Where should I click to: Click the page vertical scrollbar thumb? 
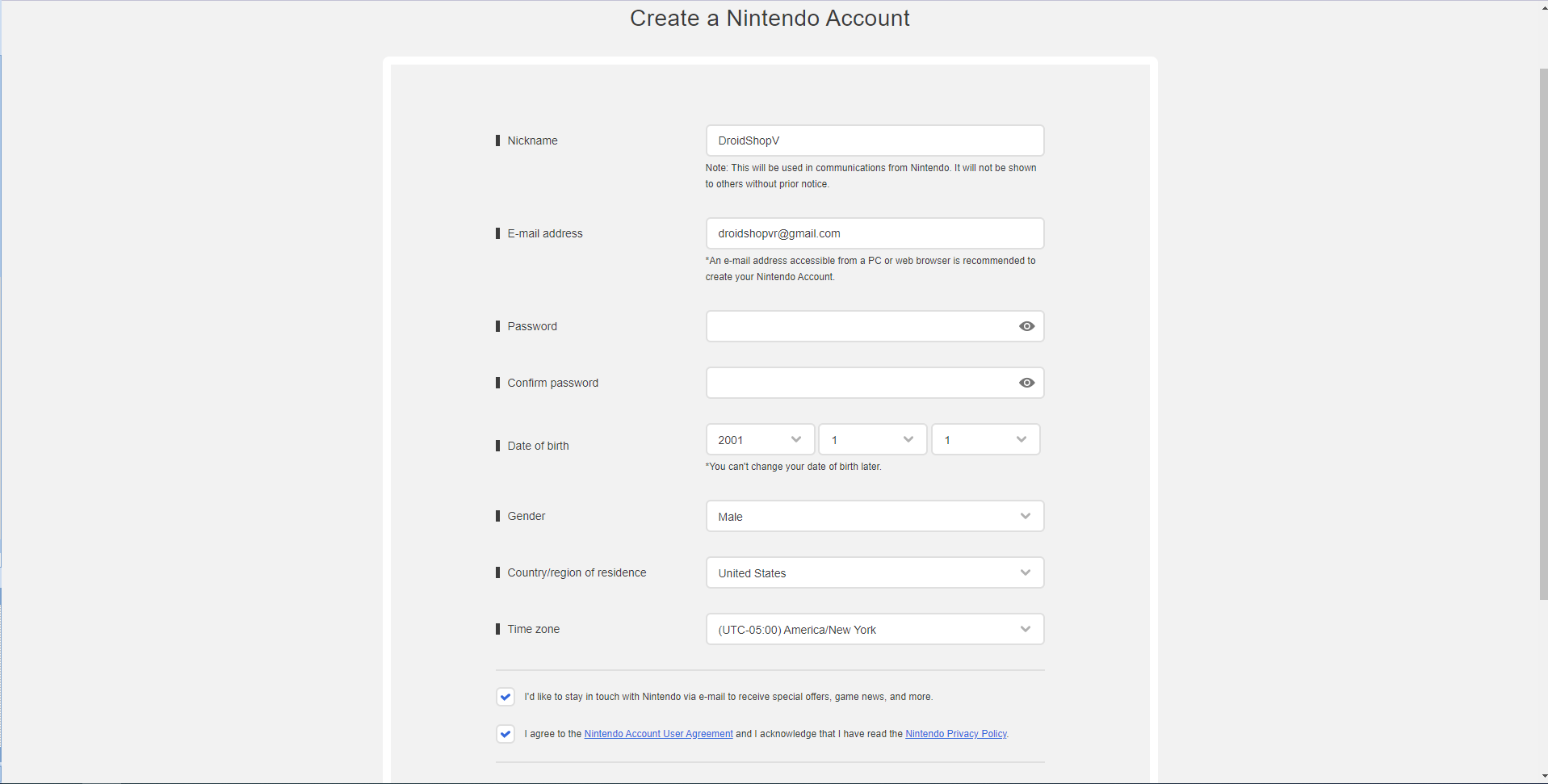point(1543,333)
